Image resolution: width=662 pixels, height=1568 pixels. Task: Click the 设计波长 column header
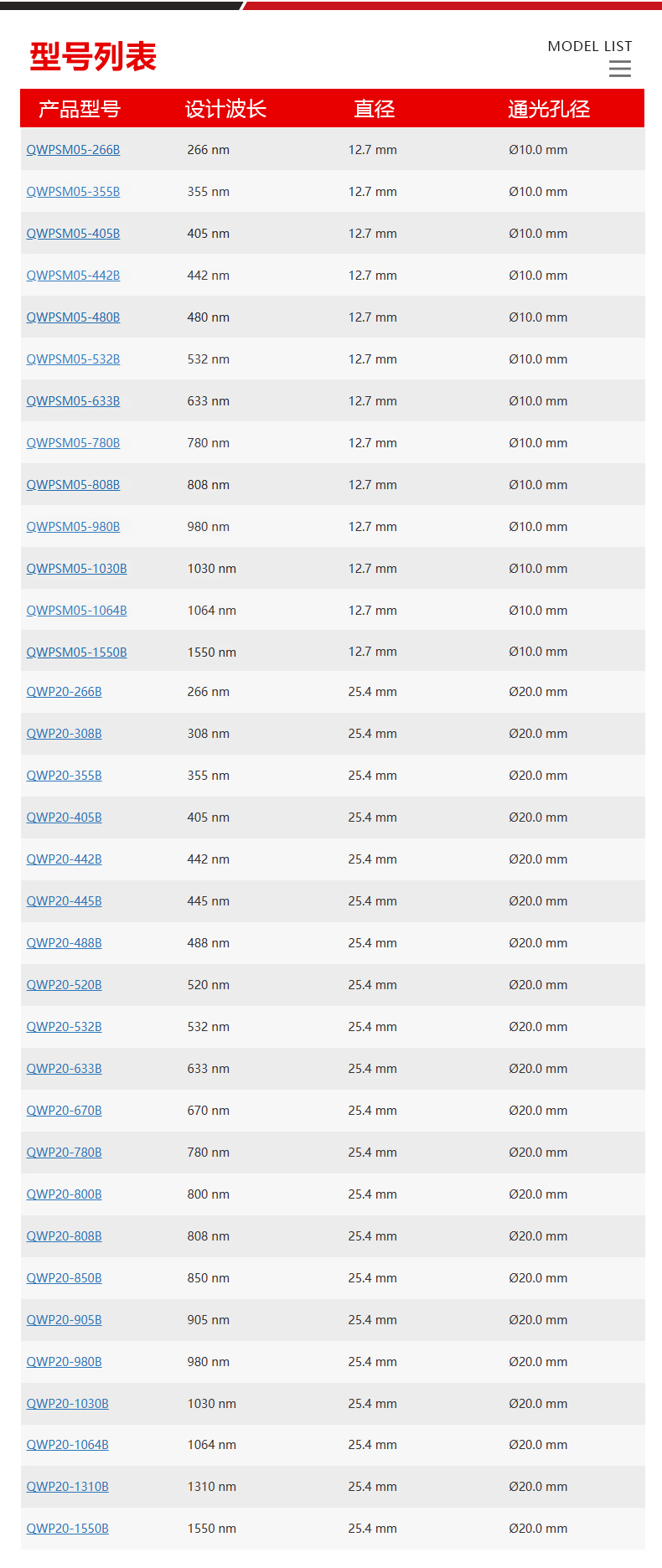pos(225,109)
